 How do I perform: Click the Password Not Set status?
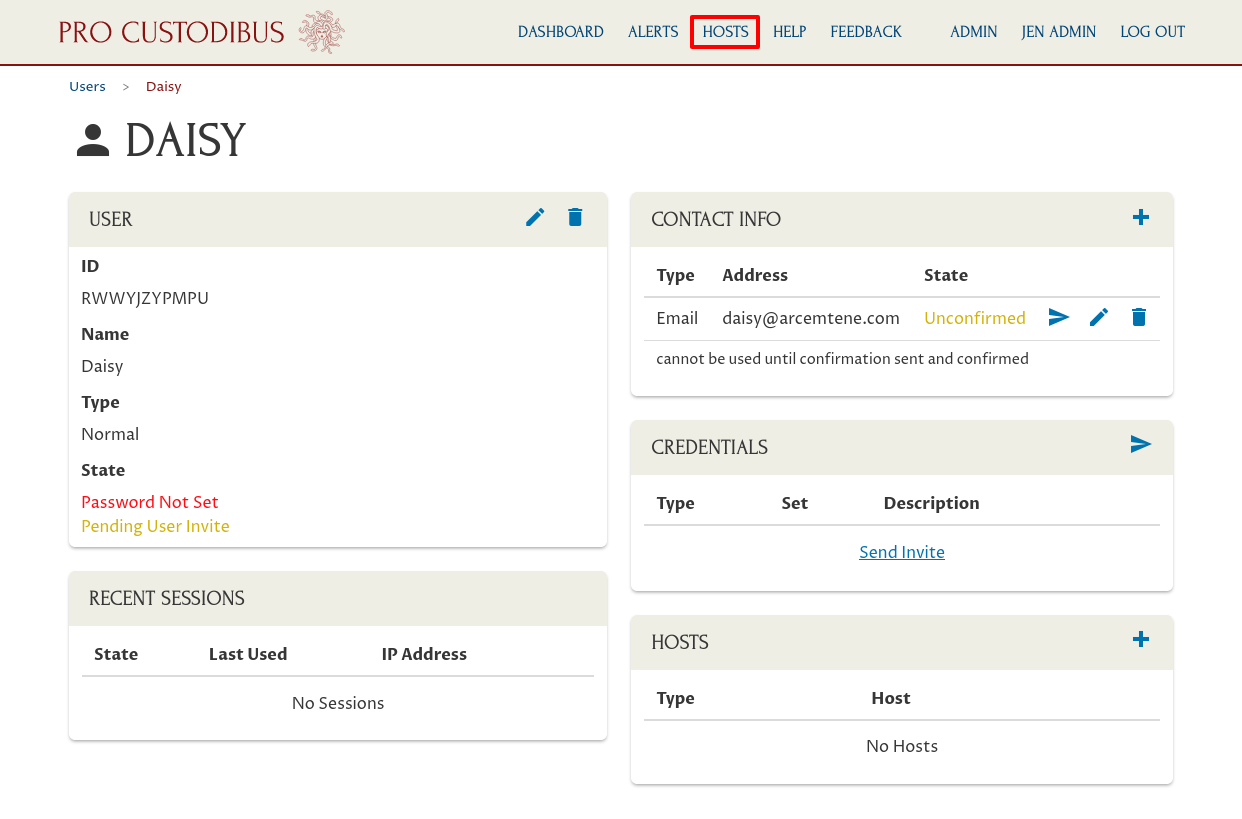[150, 502]
